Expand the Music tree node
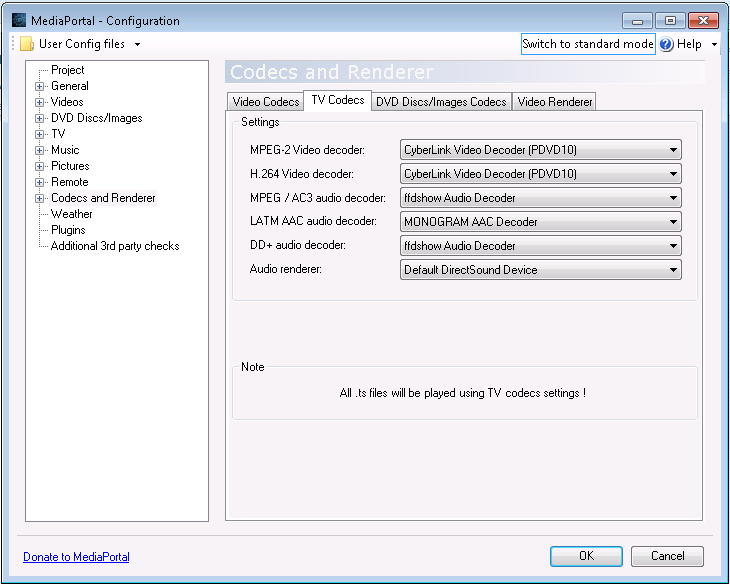 [40, 150]
